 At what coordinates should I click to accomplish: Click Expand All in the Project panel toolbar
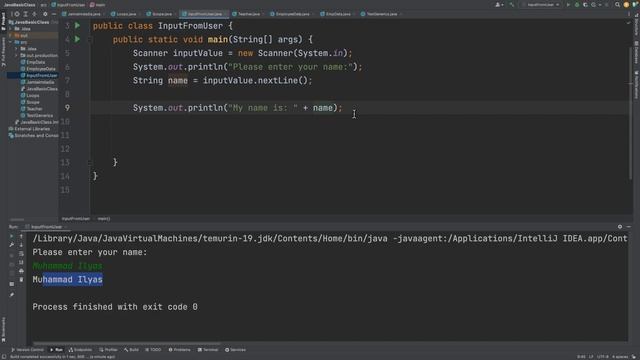[x=26, y=14]
